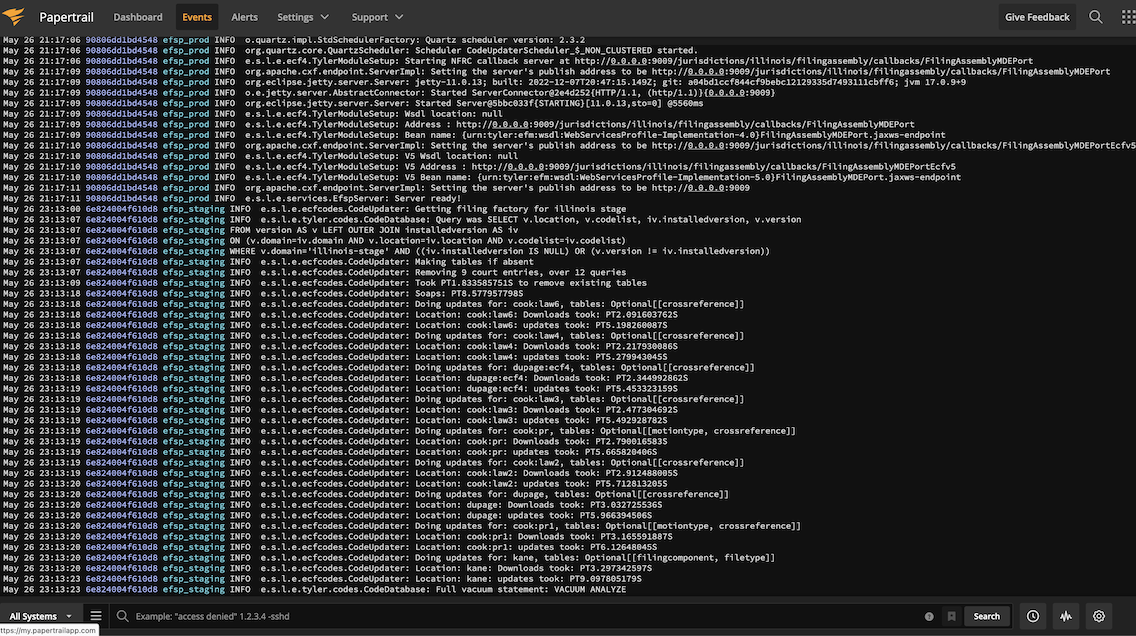The width and height of the screenshot is (1136, 636).
Task: Show the event velocity graph icon
Action: coord(1066,616)
